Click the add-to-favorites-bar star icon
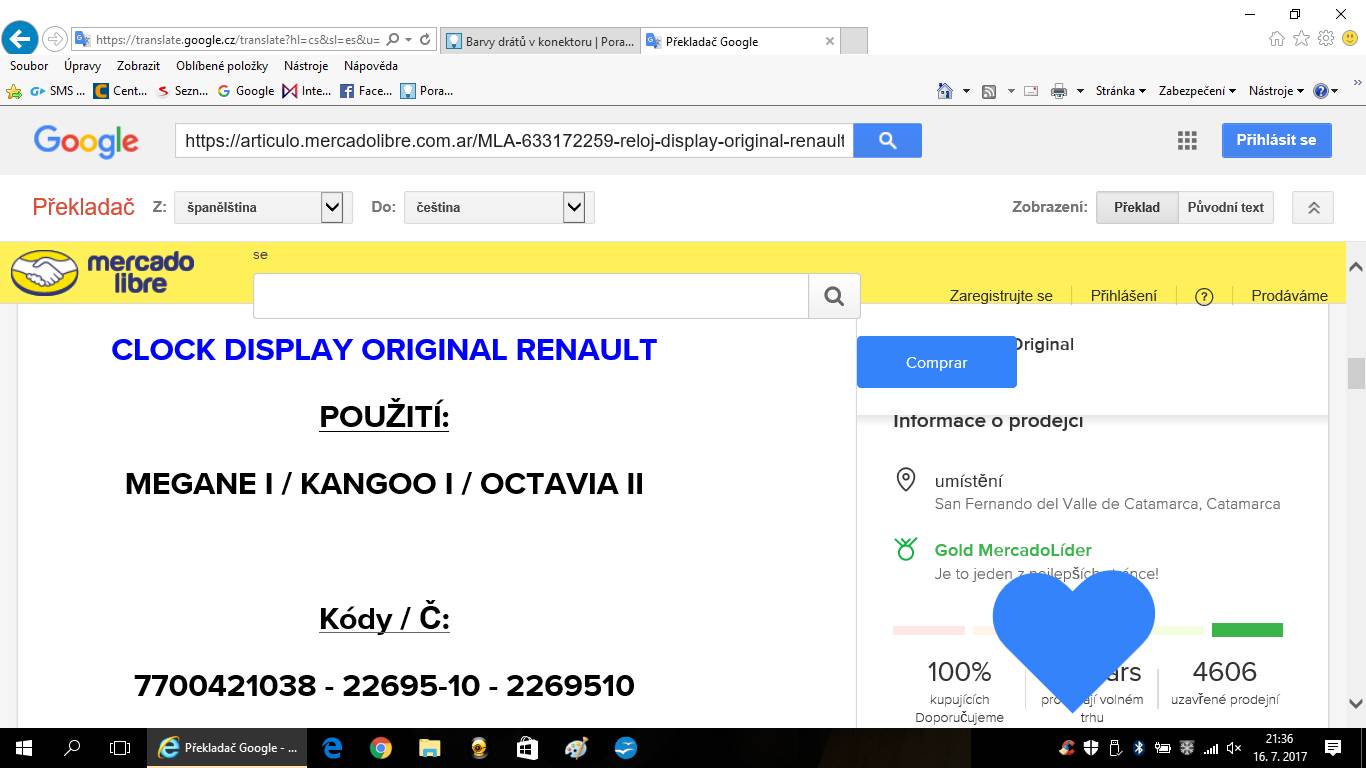 14,91
